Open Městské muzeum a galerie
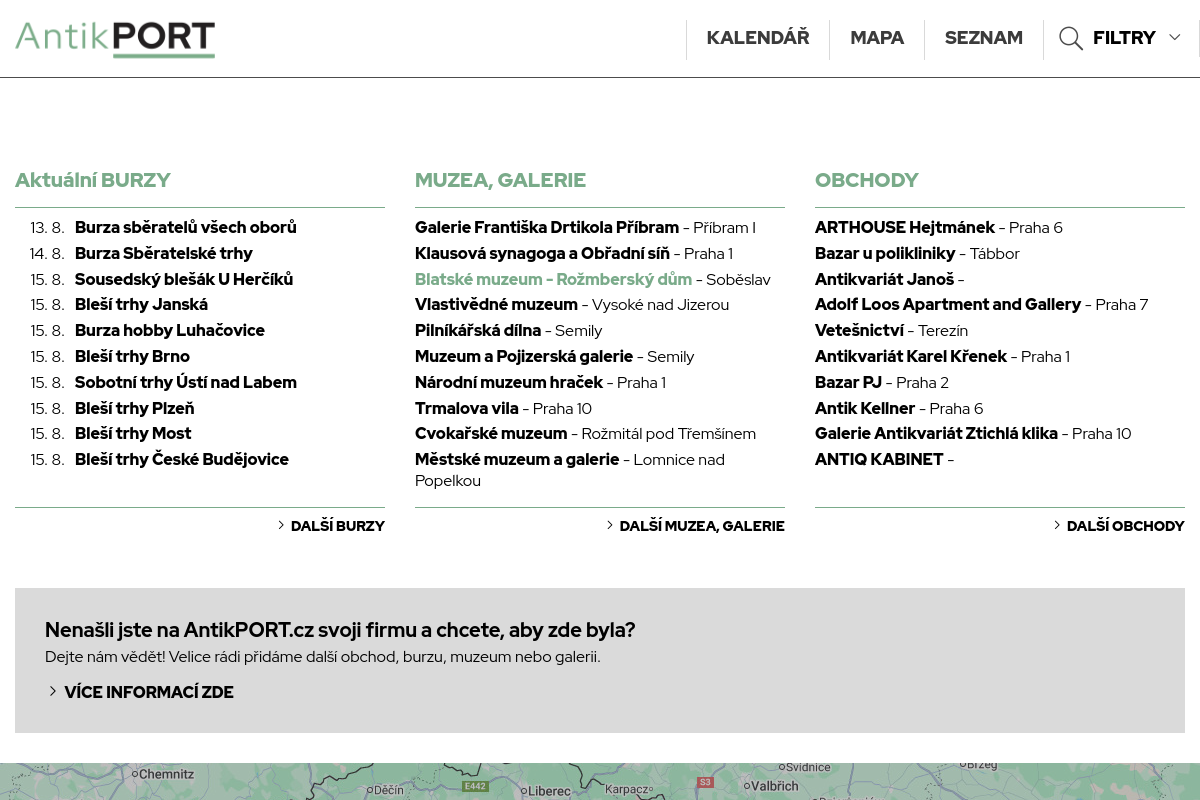Screen dimensions: 1200x800 point(517,459)
